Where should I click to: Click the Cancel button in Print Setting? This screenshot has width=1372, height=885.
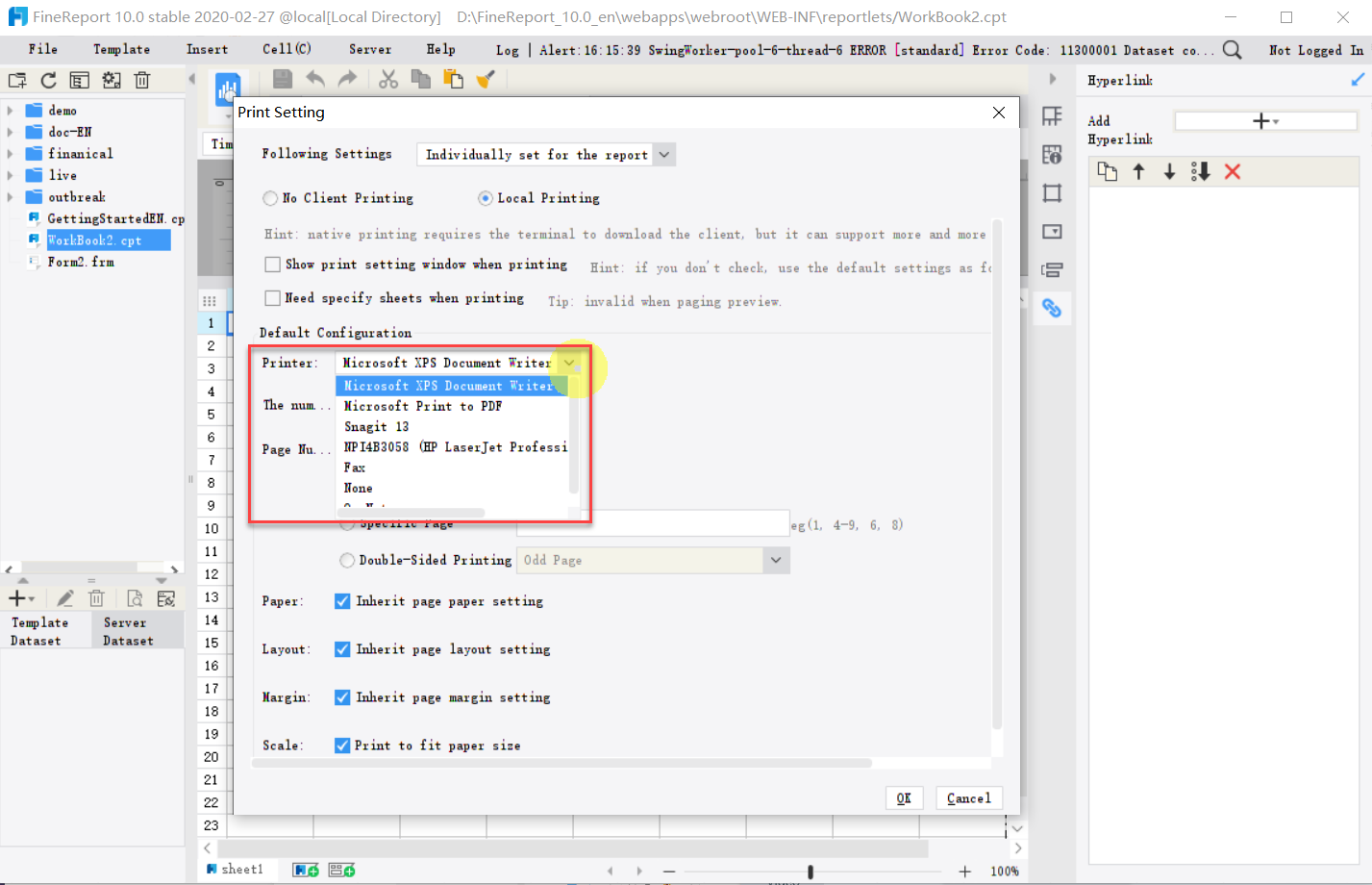tap(968, 797)
